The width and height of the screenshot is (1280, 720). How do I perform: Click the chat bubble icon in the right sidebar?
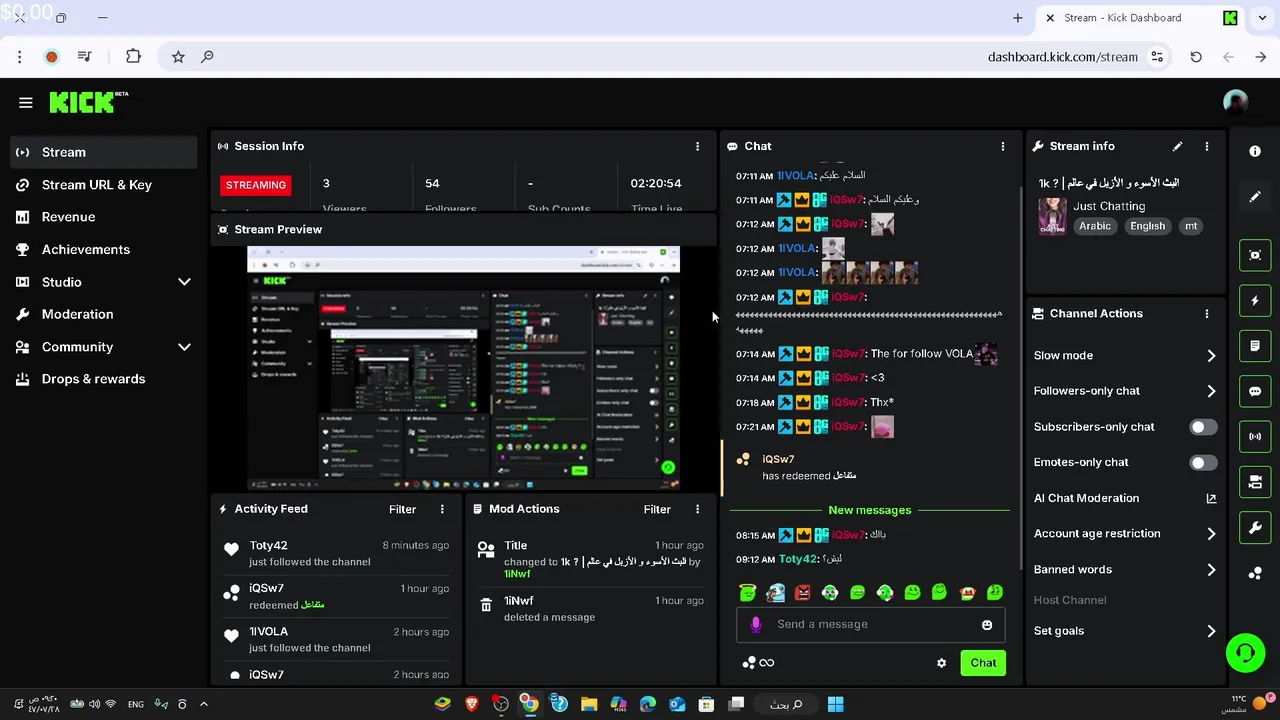point(1255,391)
